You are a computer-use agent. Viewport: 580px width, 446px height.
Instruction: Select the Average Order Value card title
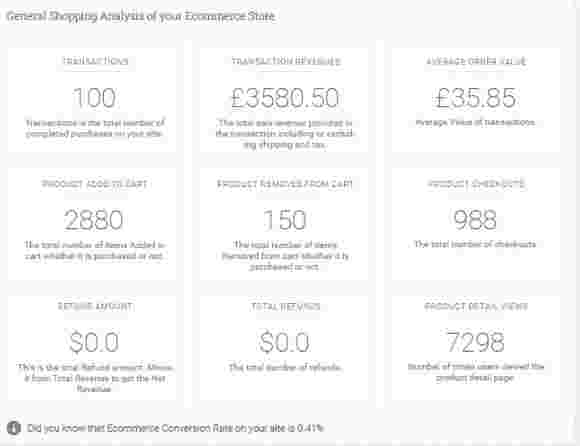coord(476,61)
